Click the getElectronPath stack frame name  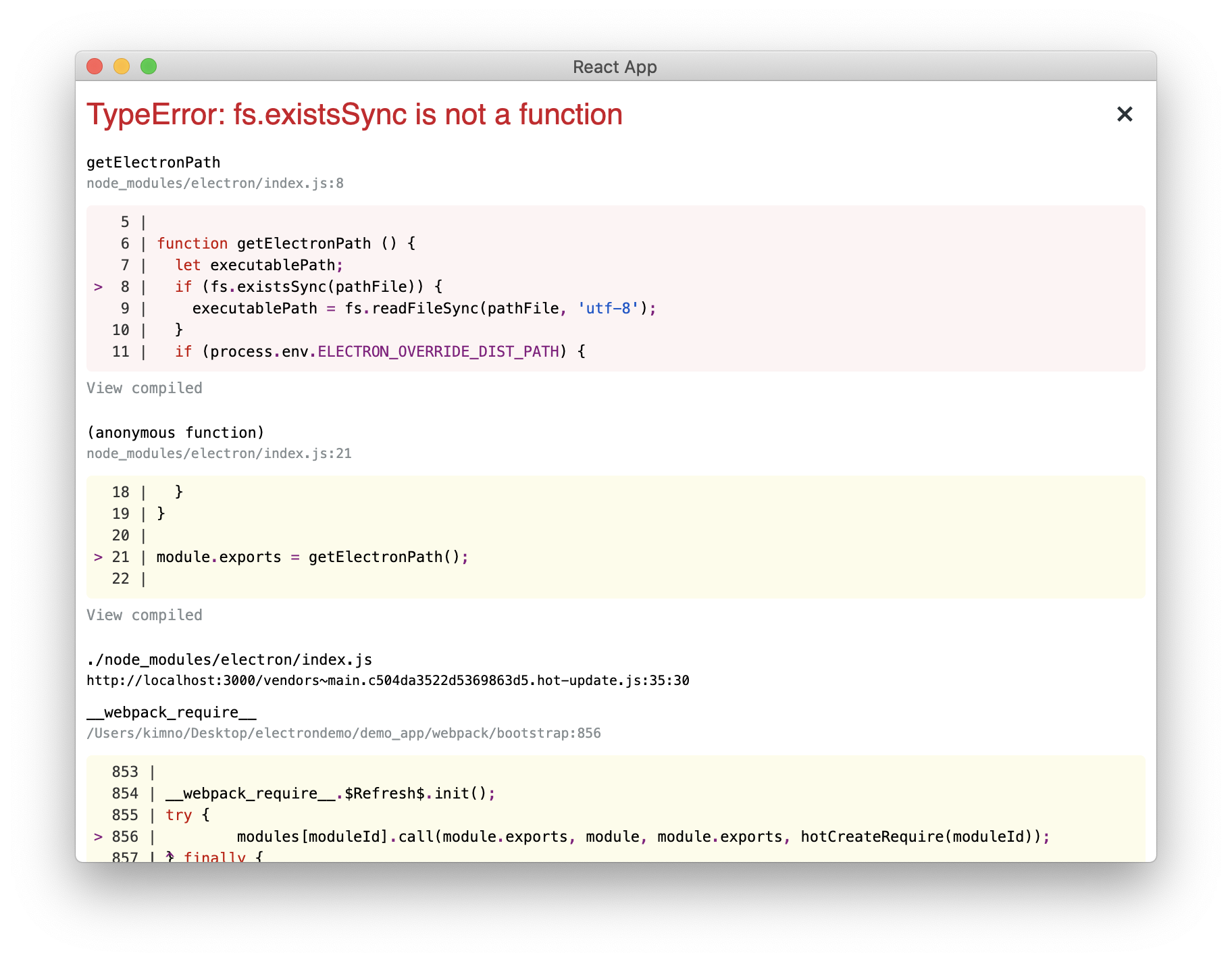pos(153,162)
